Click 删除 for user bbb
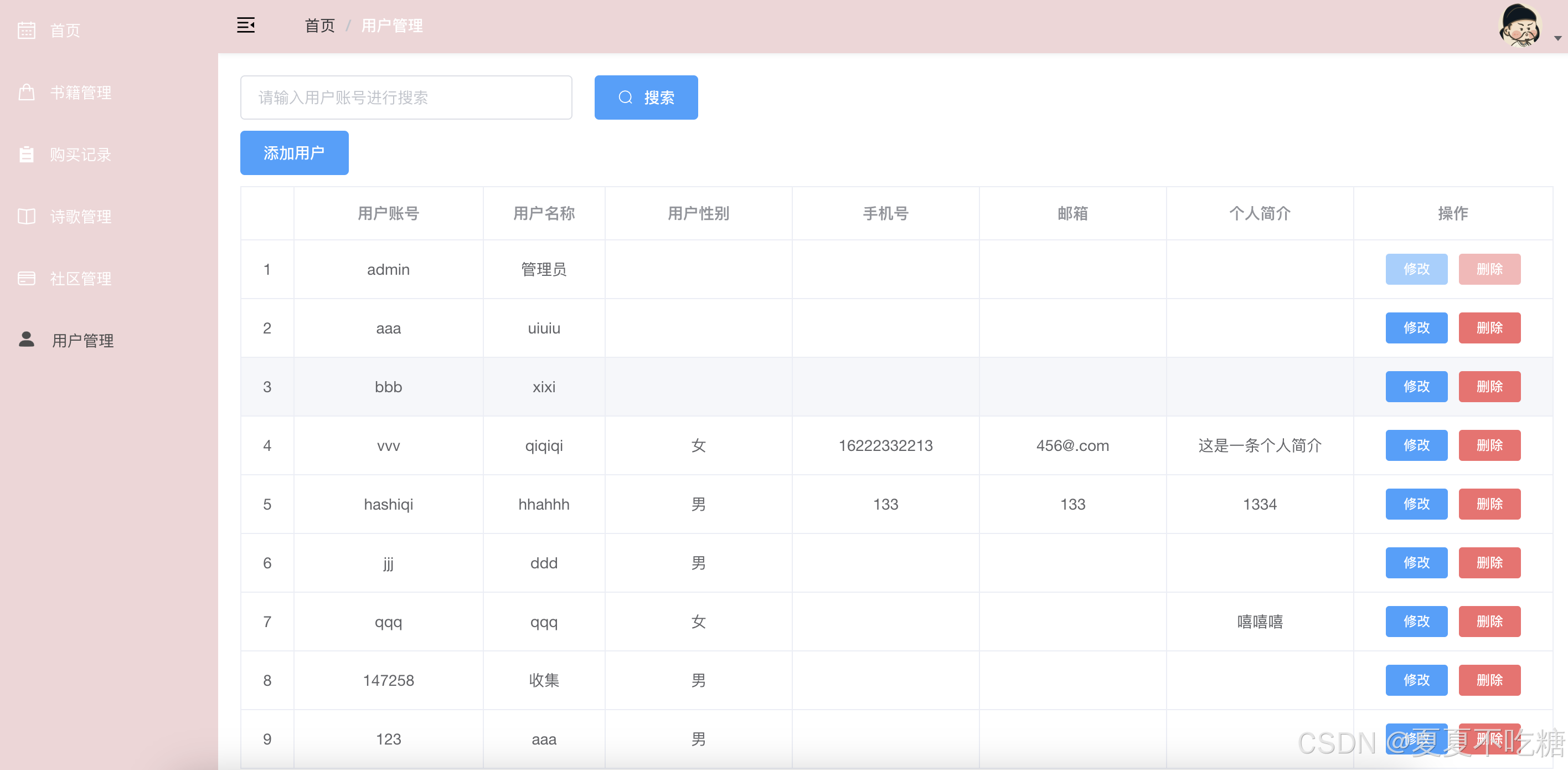This screenshot has width=1568, height=770. pyautogui.click(x=1489, y=387)
